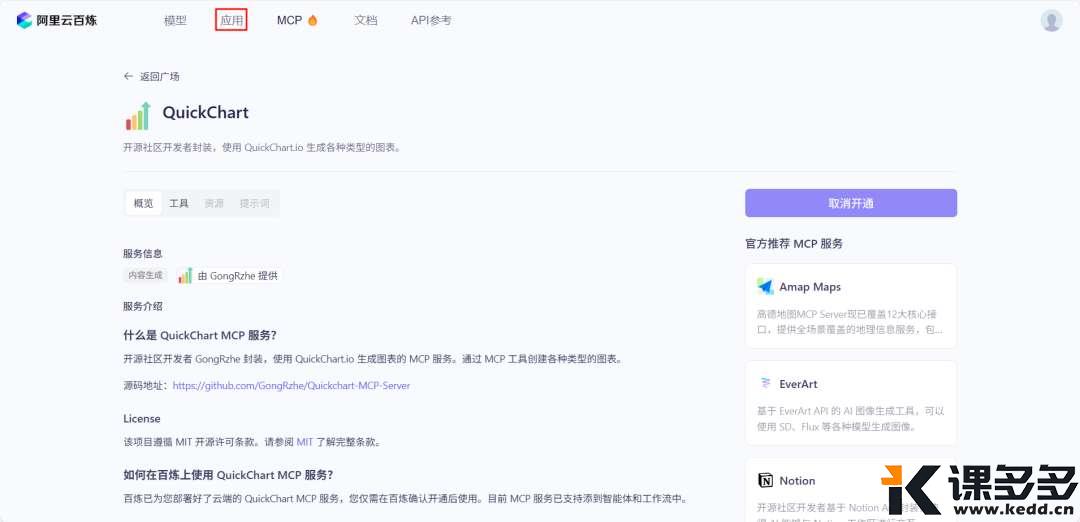The height and width of the screenshot is (522, 1080).
Task: Click the QuickChart bar chart logo
Action: pyautogui.click(x=138, y=116)
